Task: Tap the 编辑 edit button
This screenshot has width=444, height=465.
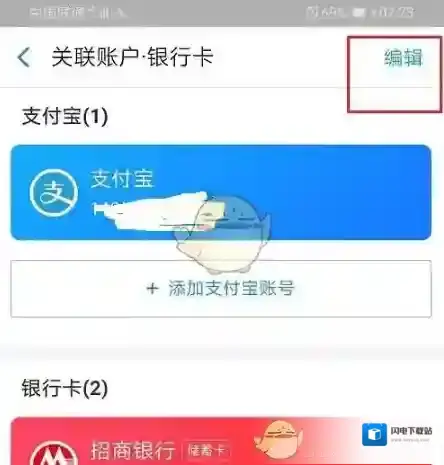Action: [403, 57]
